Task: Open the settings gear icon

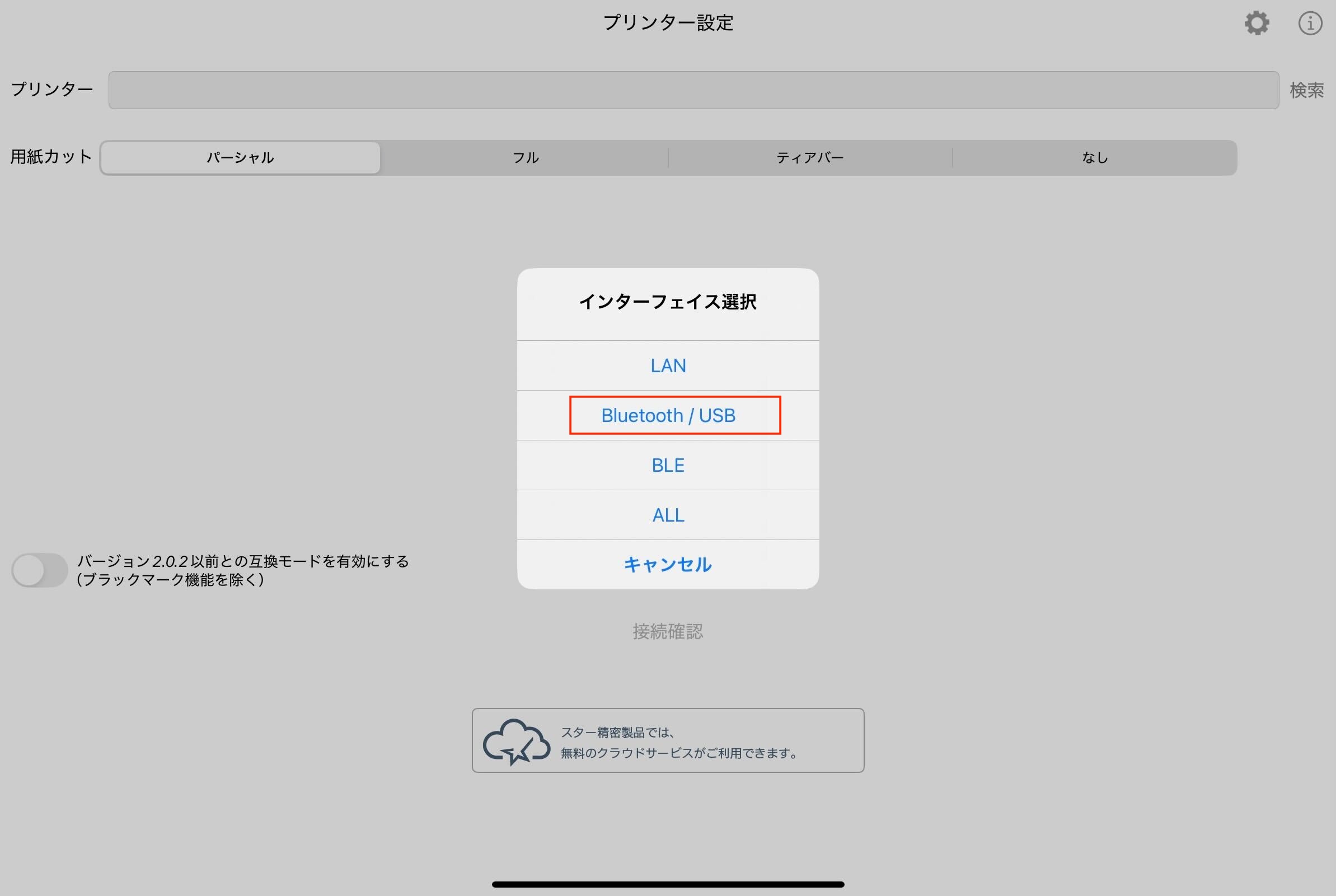Action: click(1257, 24)
